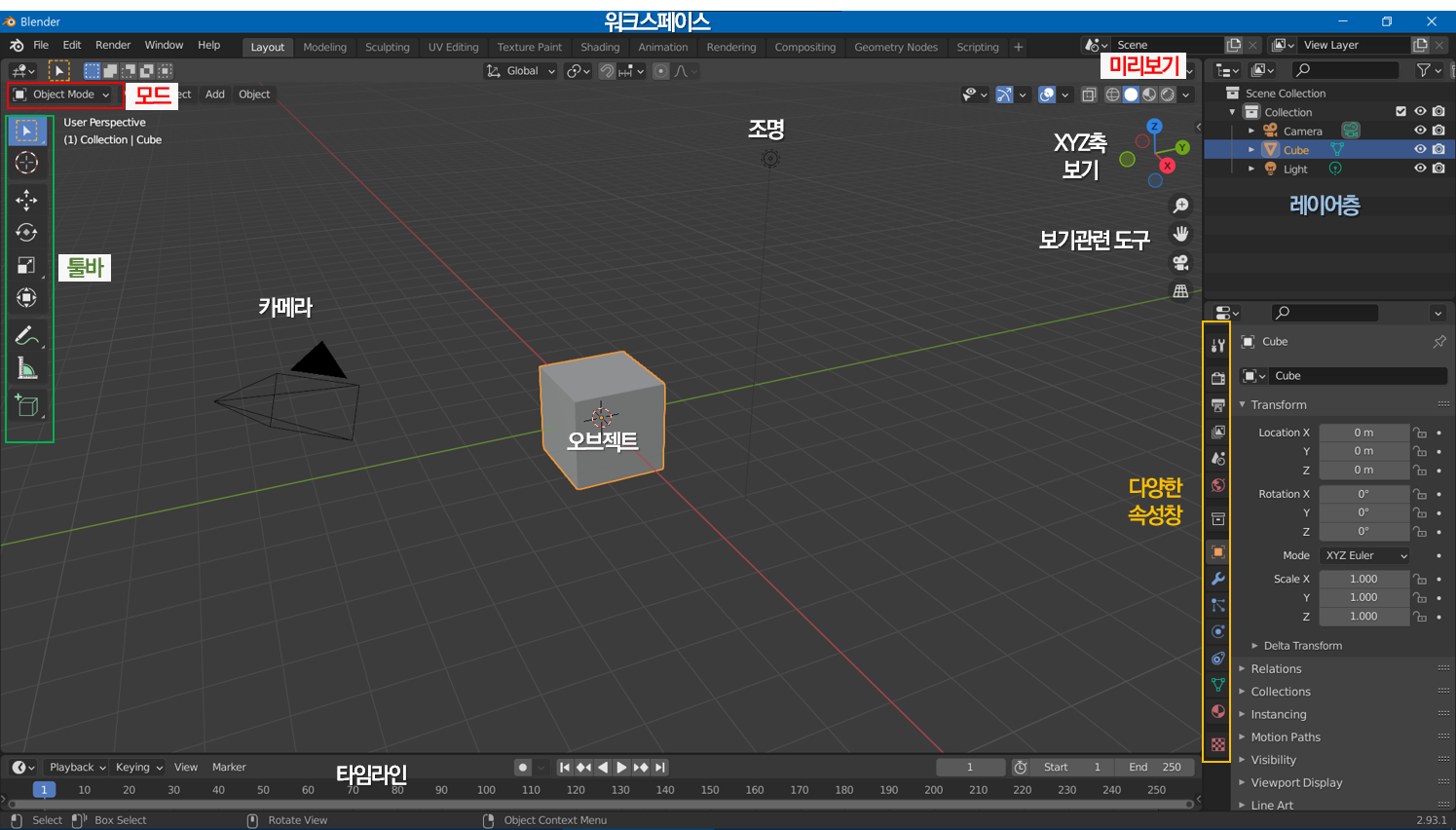Click the End frame 250 field
The image size is (1456, 830).
click(x=1155, y=768)
